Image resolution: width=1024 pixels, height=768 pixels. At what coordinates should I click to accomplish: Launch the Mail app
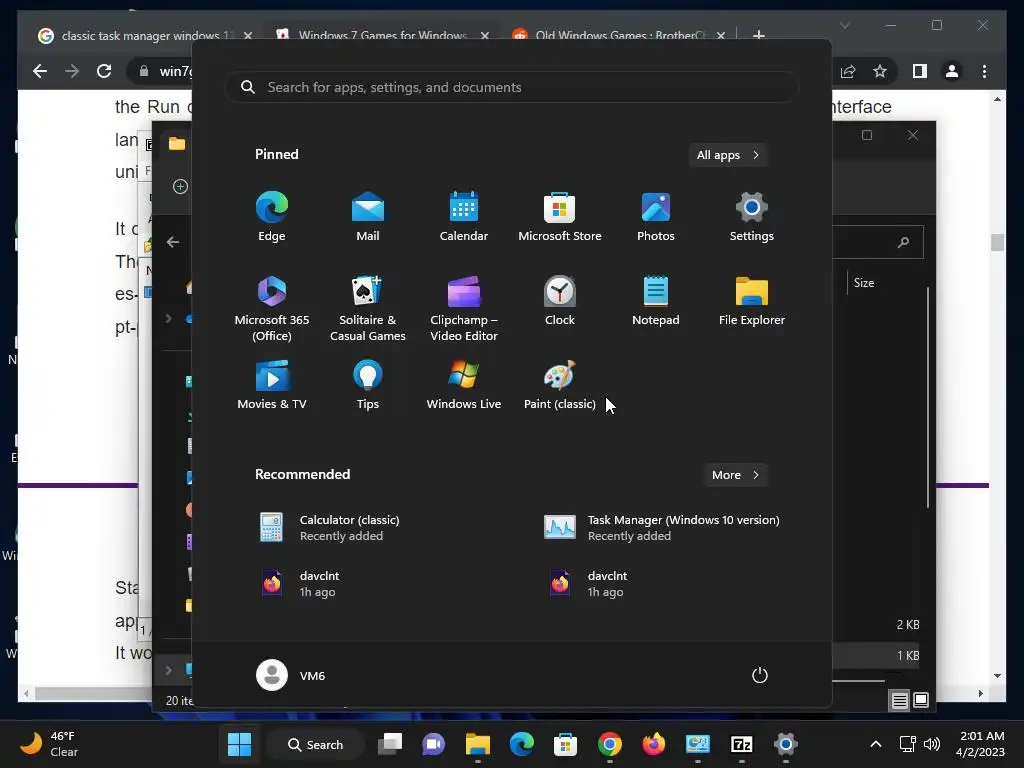368,217
